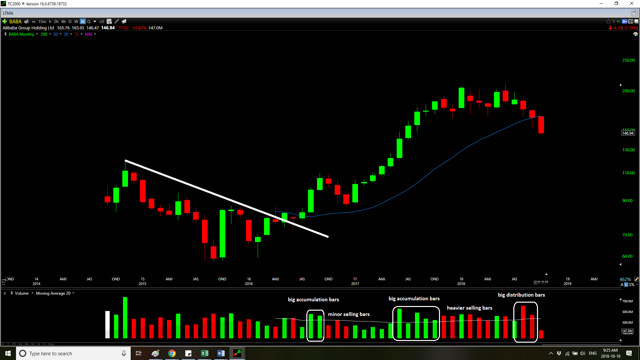Switch chart to Daily timeframe

[x=70, y=21]
